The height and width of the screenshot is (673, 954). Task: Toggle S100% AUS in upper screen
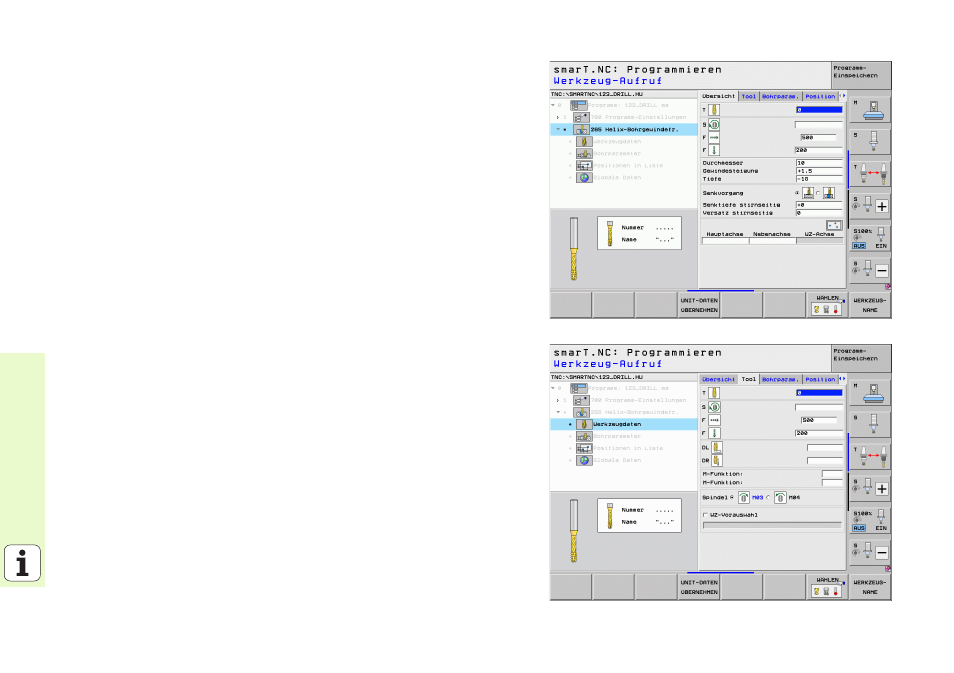pyautogui.click(x=859, y=246)
